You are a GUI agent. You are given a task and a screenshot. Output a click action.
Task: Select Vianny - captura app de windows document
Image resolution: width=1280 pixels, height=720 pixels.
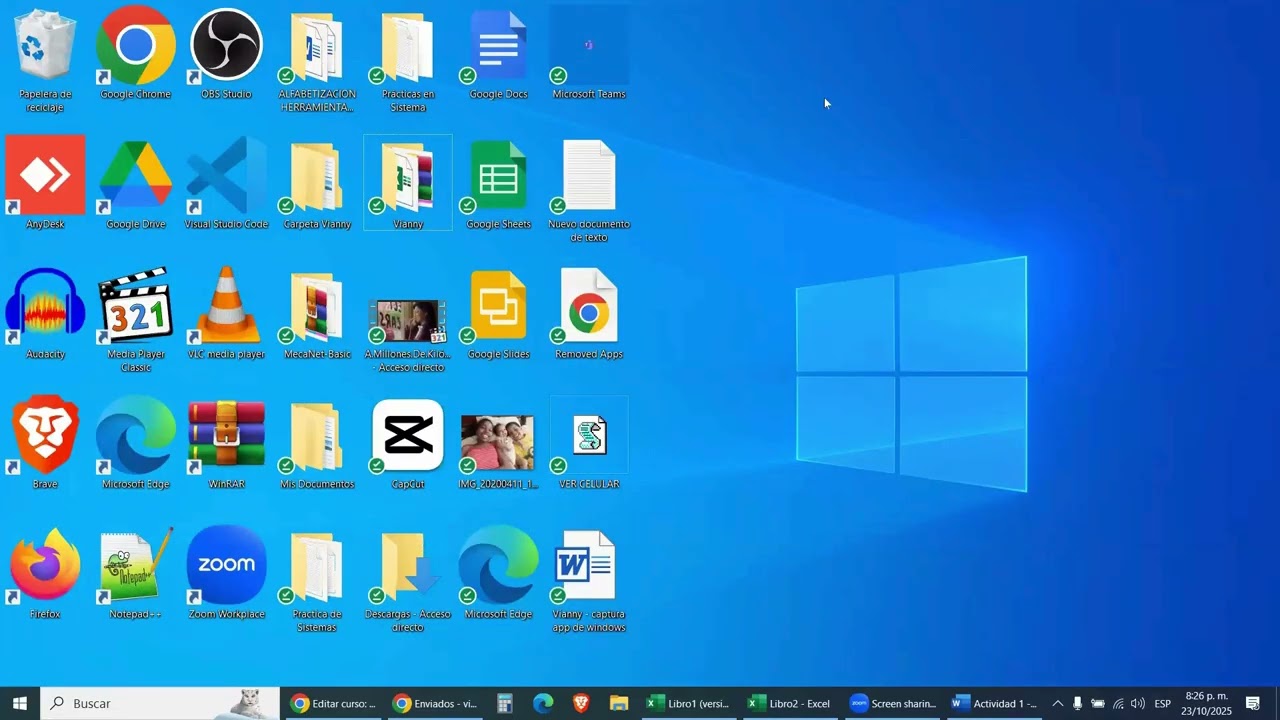pyautogui.click(x=589, y=579)
